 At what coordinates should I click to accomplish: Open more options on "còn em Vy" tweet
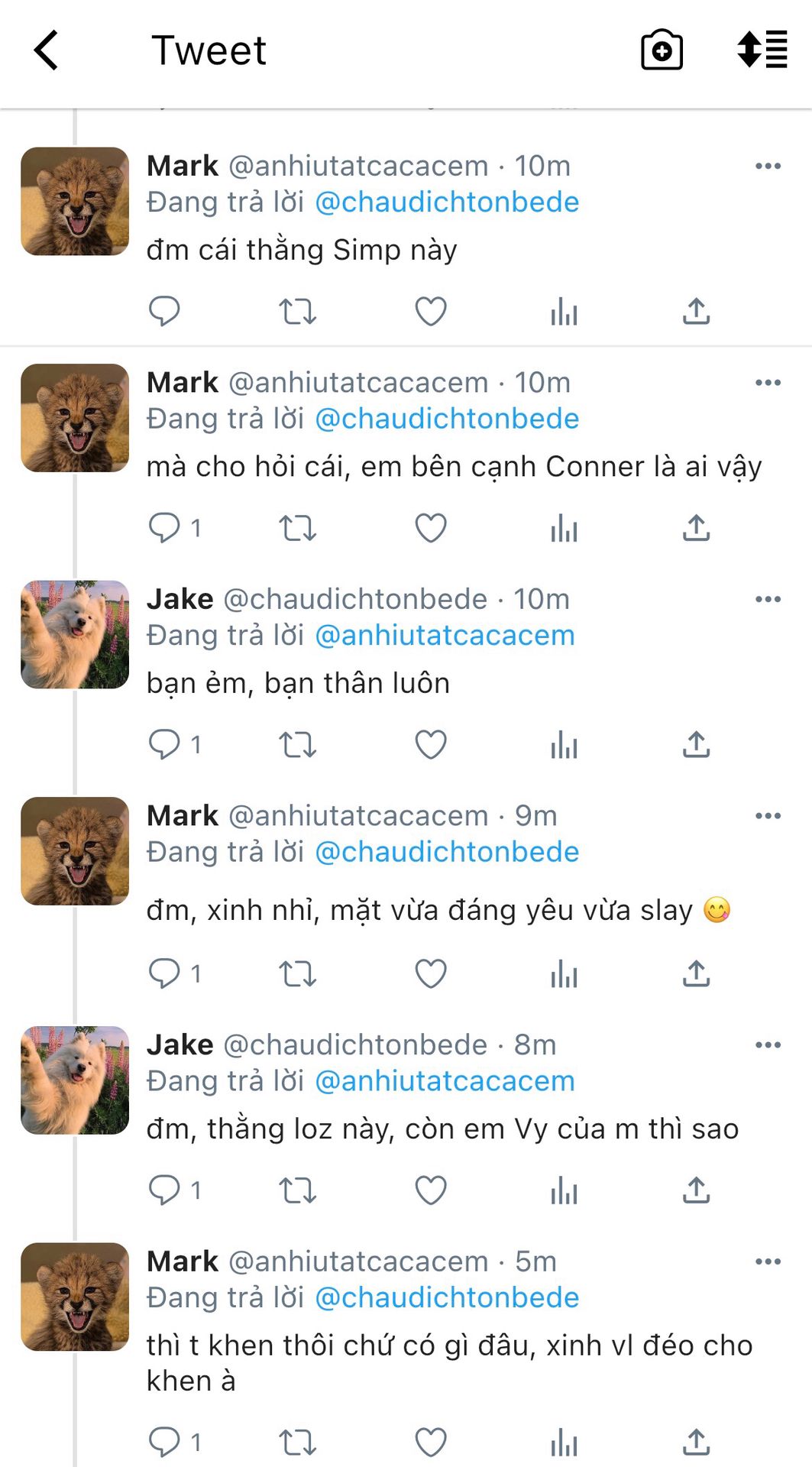point(768,1044)
